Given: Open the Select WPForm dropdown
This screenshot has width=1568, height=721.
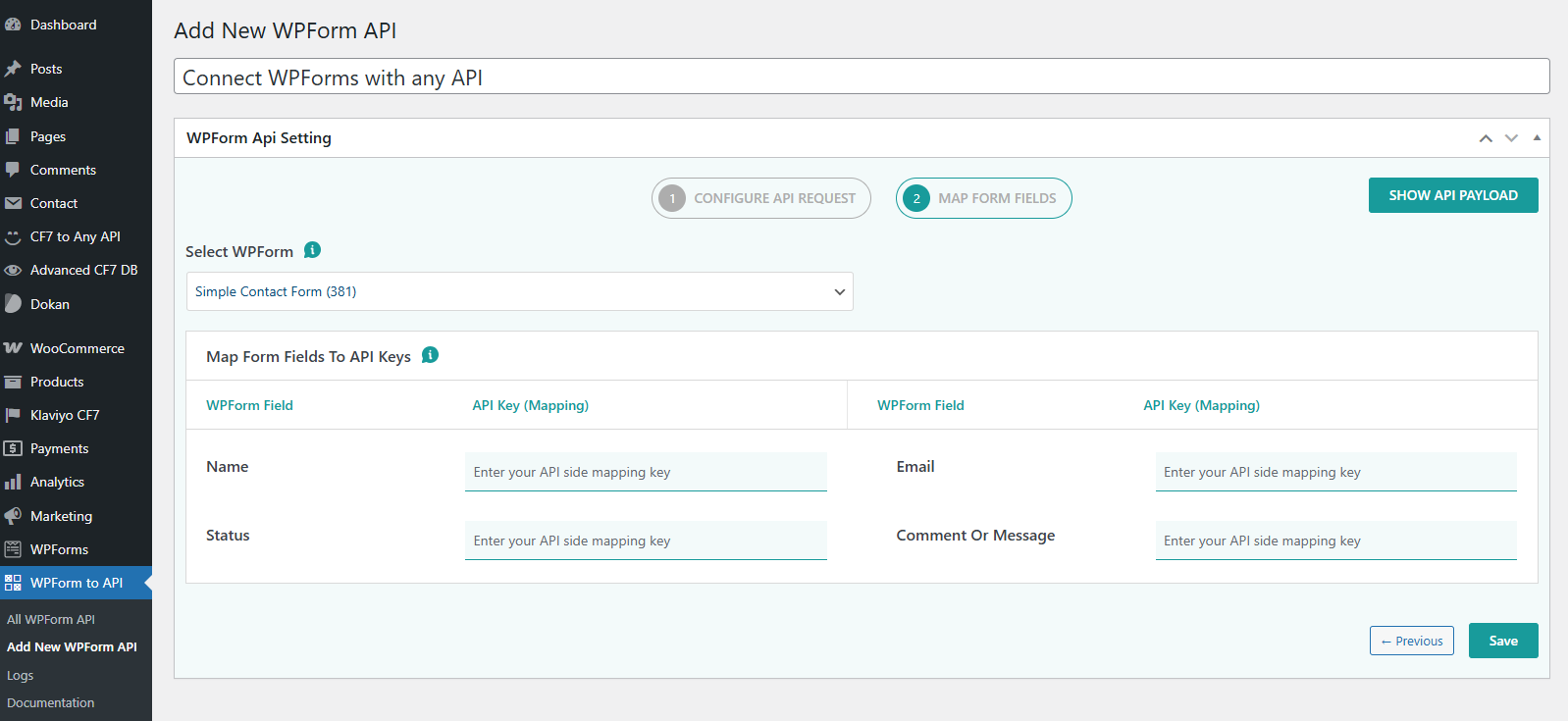Looking at the screenshot, I should coord(519,291).
